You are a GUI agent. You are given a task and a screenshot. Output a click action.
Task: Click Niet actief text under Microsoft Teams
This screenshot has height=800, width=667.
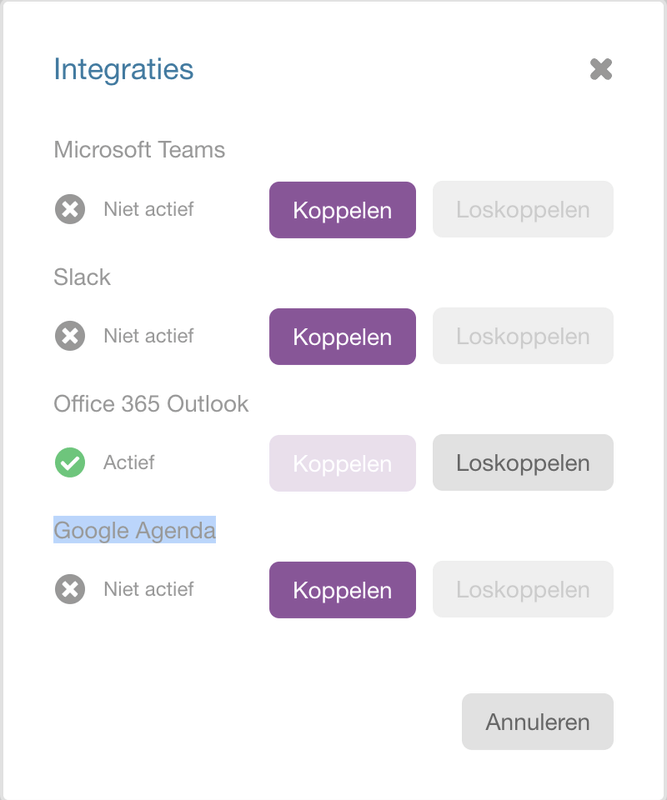[149, 209]
